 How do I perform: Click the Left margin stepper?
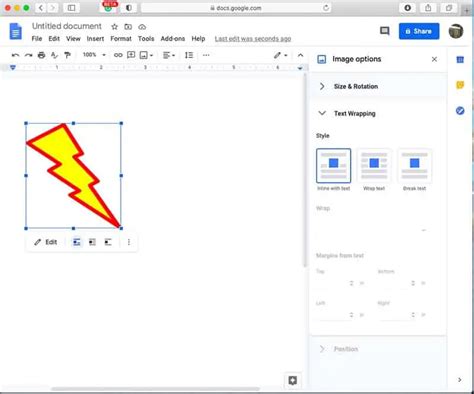pos(351,315)
